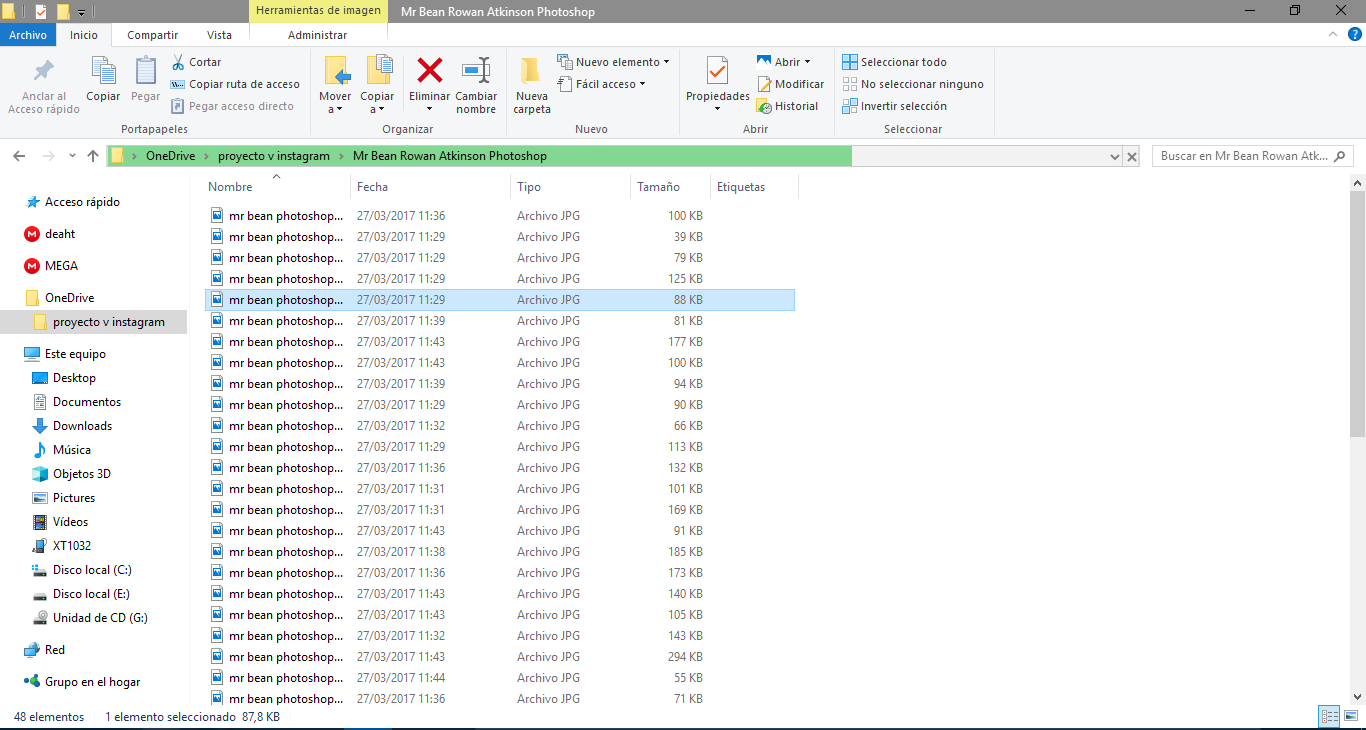Viewport: 1366px width, 730px height.
Task: Click OneDrive in the address breadcrumb
Action: [x=170, y=156]
